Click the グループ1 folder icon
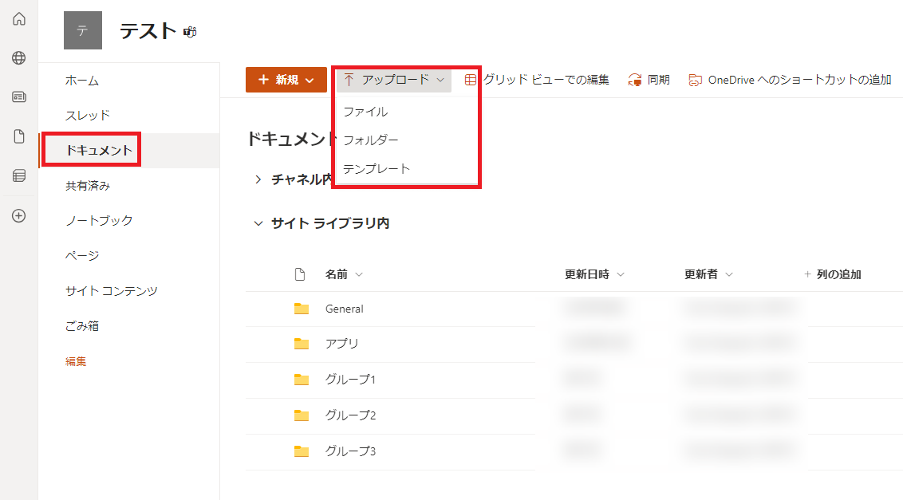Image resolution: width=904 pixels, height=500 pixels. (x=302, y=379)
